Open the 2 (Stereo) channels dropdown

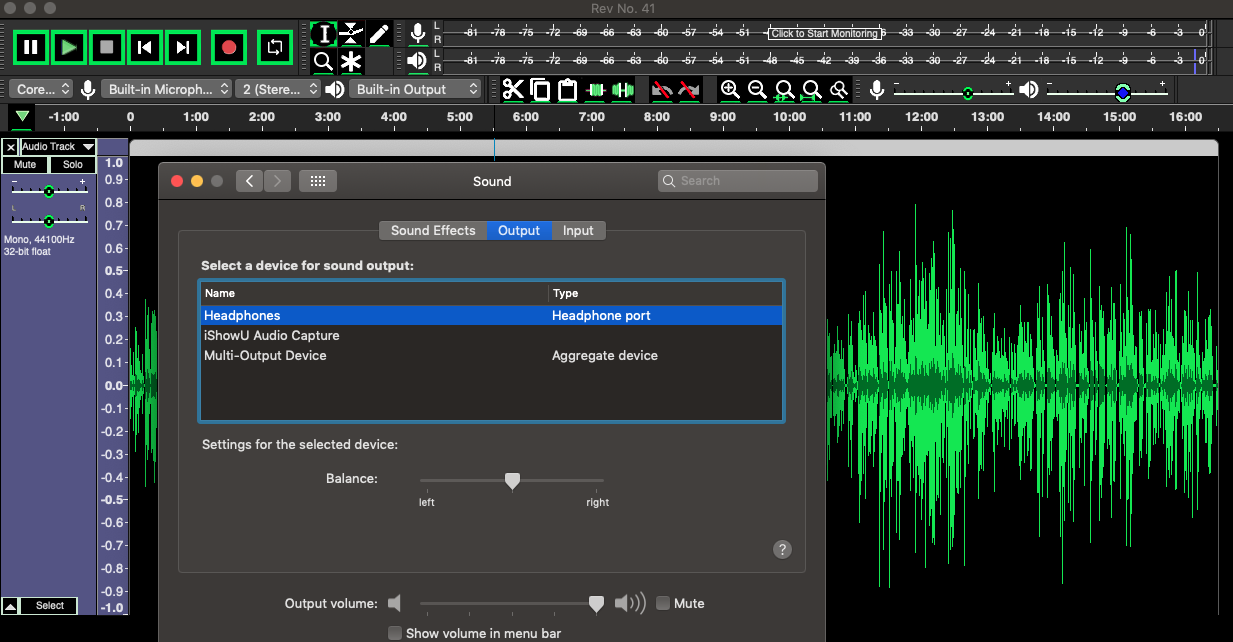pos(278,88)
